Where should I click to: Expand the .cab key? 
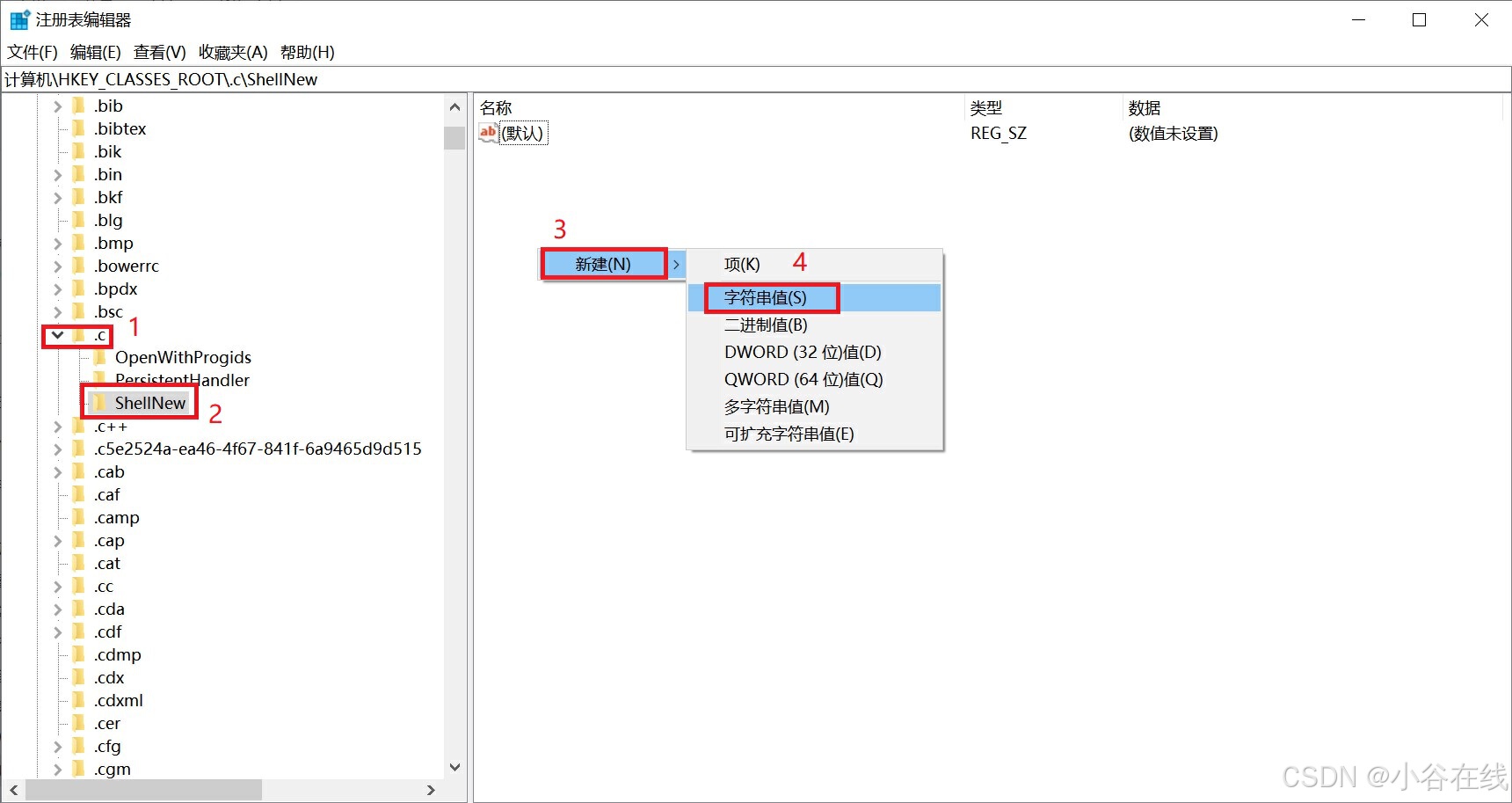pyautogui.click(x=58, y=471)
